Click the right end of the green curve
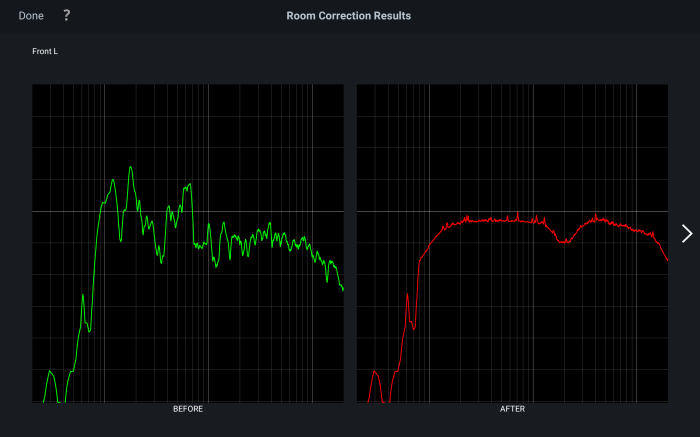 [x=342, y=289]
